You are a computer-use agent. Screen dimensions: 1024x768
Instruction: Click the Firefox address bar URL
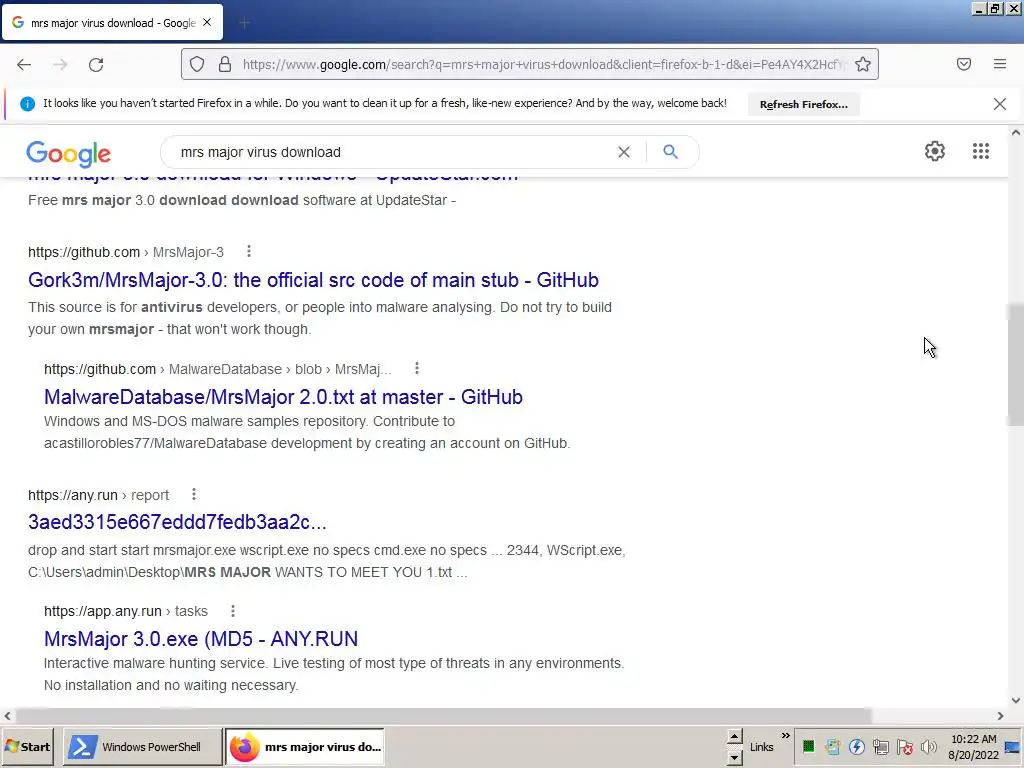(x=542, y=64)
